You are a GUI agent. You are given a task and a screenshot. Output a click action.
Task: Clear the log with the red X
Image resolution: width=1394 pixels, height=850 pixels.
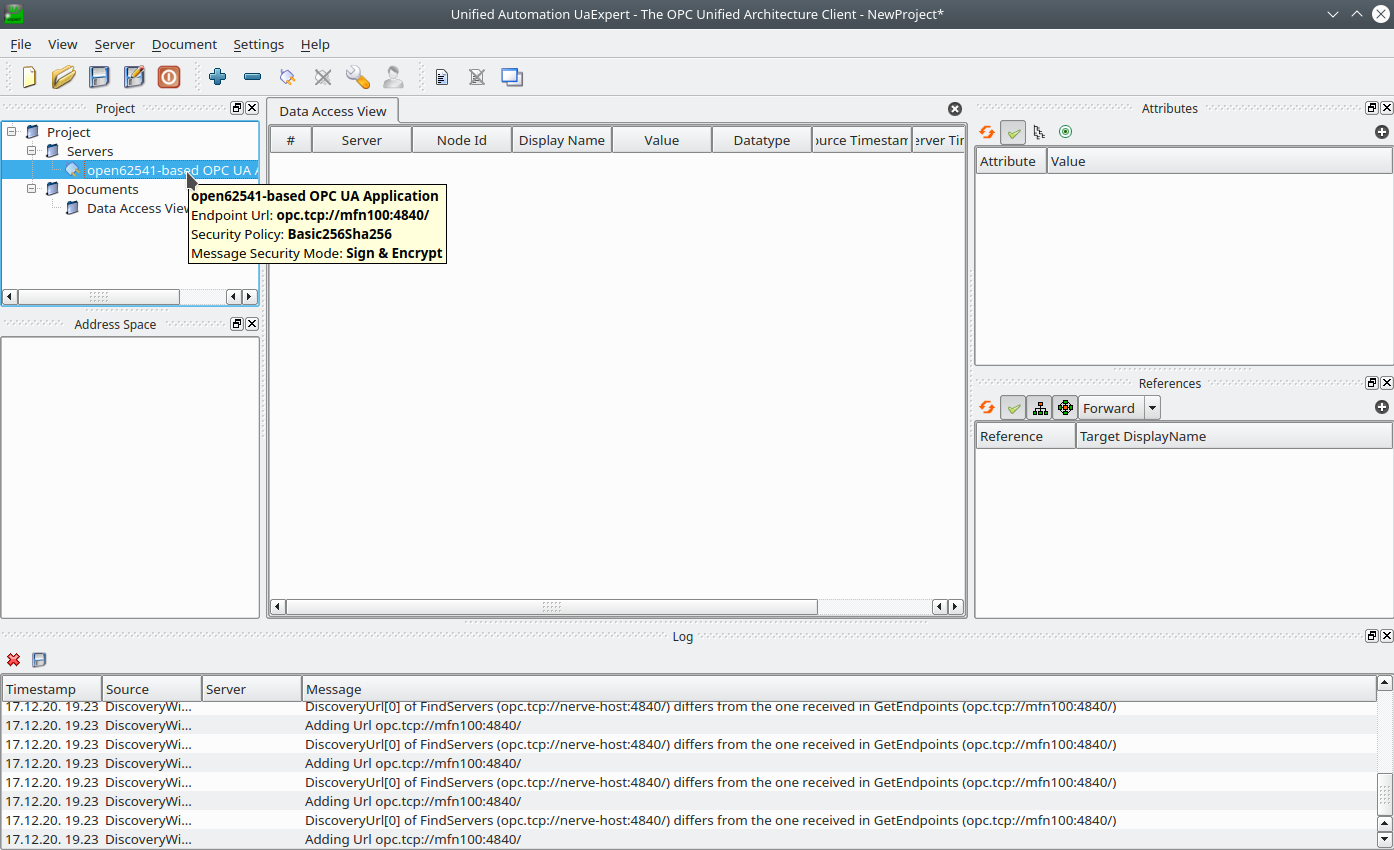coord(13,660)
